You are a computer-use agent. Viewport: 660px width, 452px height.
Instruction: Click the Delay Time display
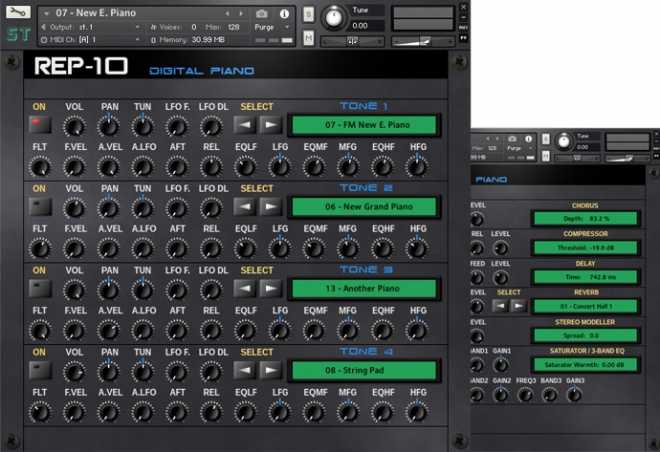click(585, 277)
